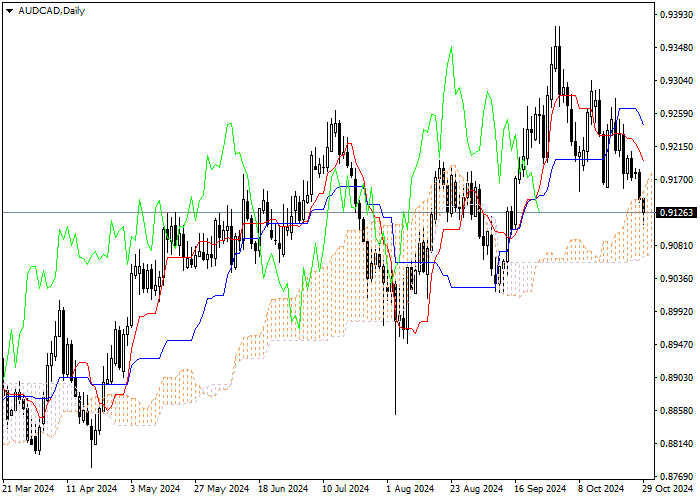Click the 23 Aug 2024 date label

coord(476,489)
